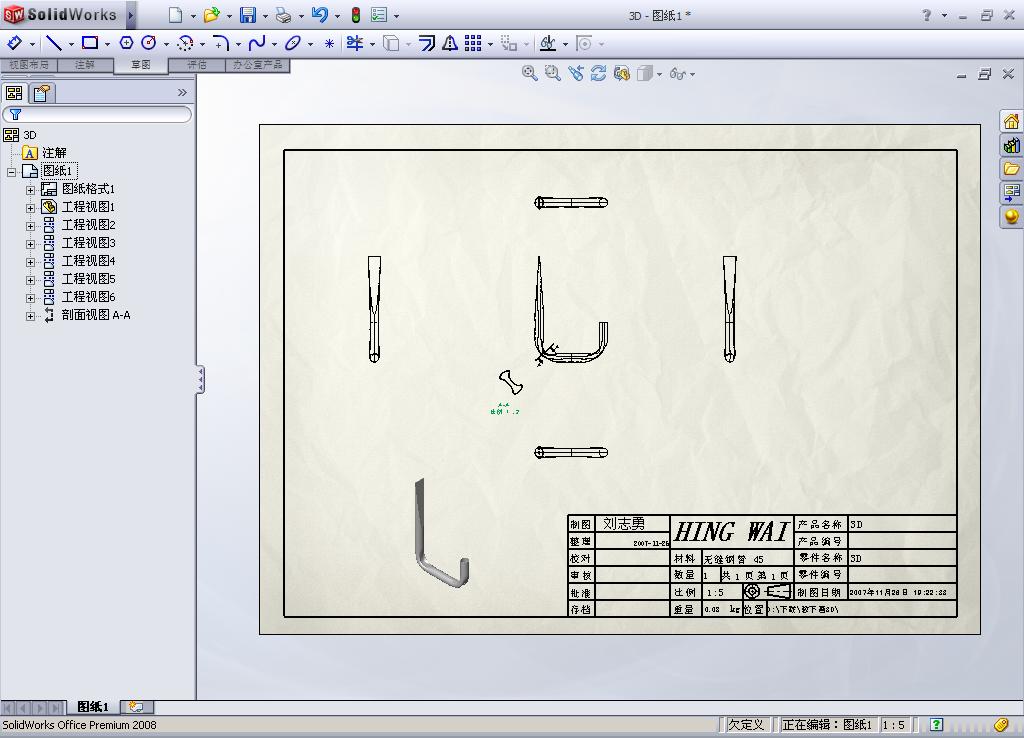Open the Hide/Show Items glasses icon
The image size is (1024, 738).
[678, 74]
